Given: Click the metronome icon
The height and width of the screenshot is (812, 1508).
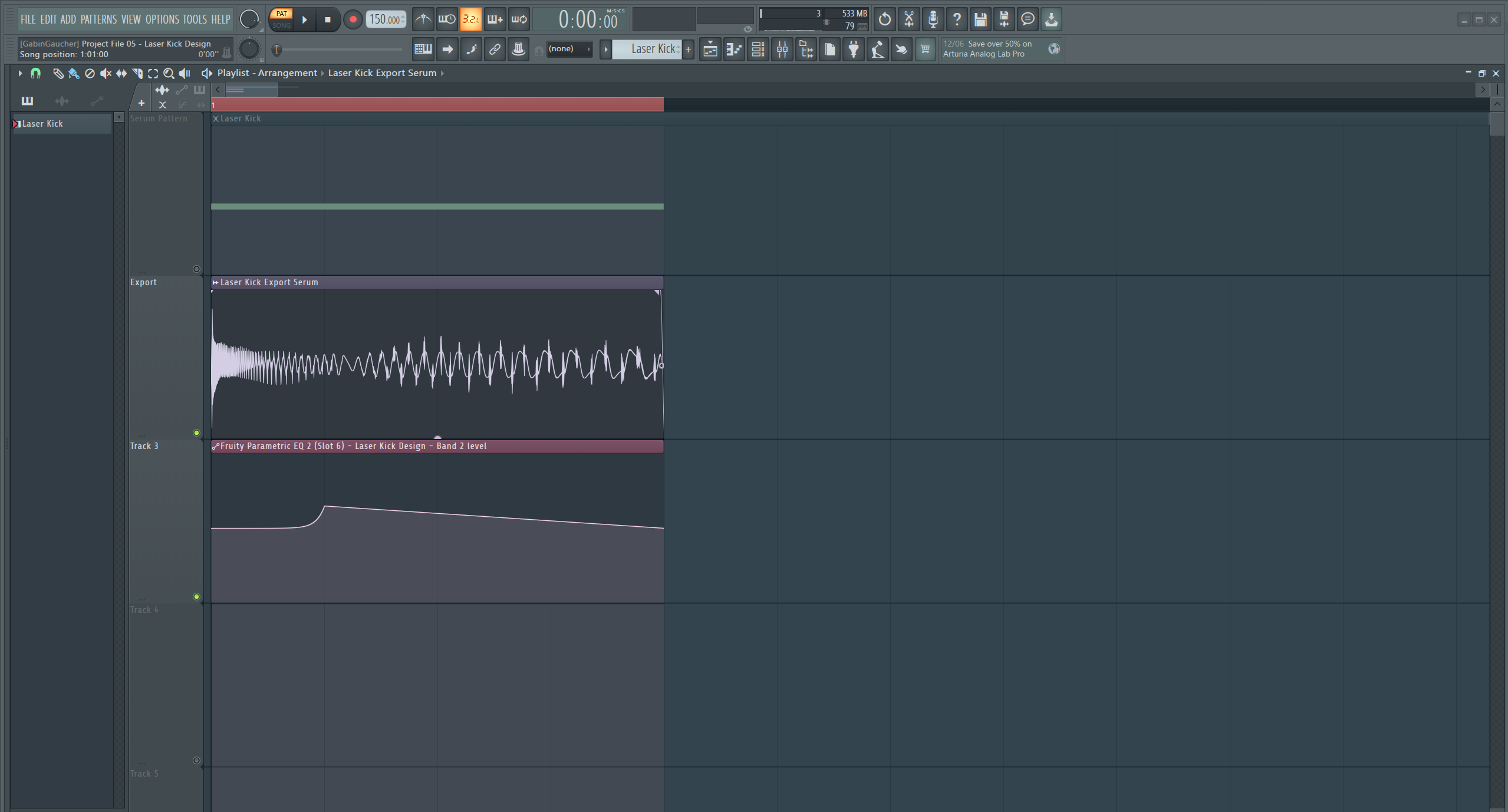Looking at the screenshot, I should (x=423, y=19).
